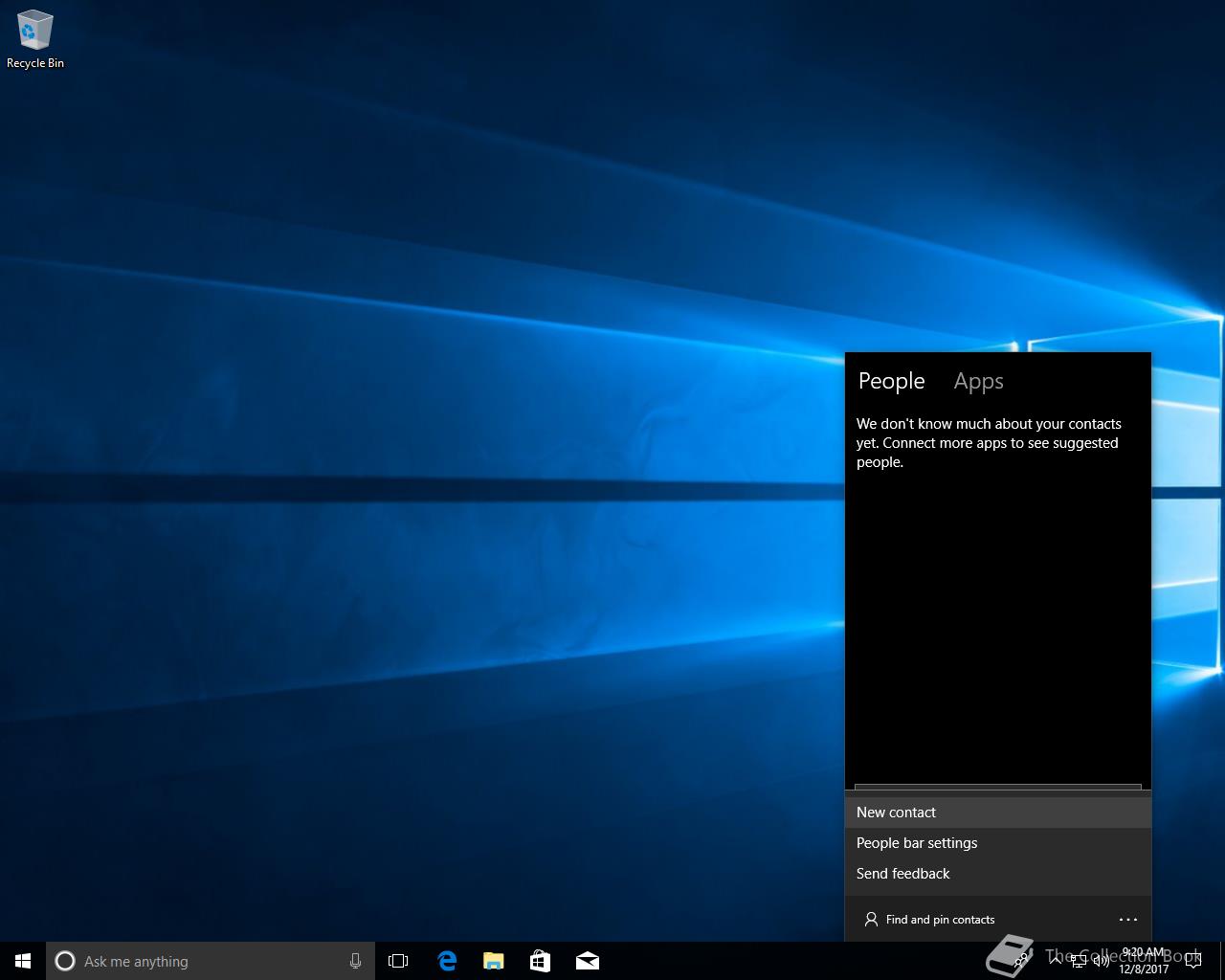Select Send feedback menu entry
This screenshot has width=1225, height=980.
(998, 874)
